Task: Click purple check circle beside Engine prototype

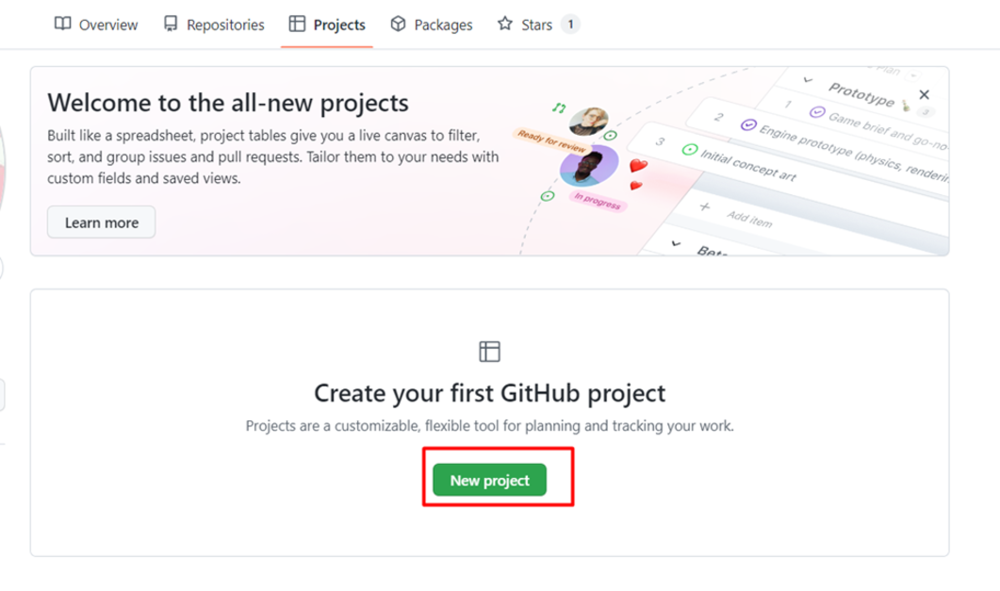Action: [x=748, y=125]
